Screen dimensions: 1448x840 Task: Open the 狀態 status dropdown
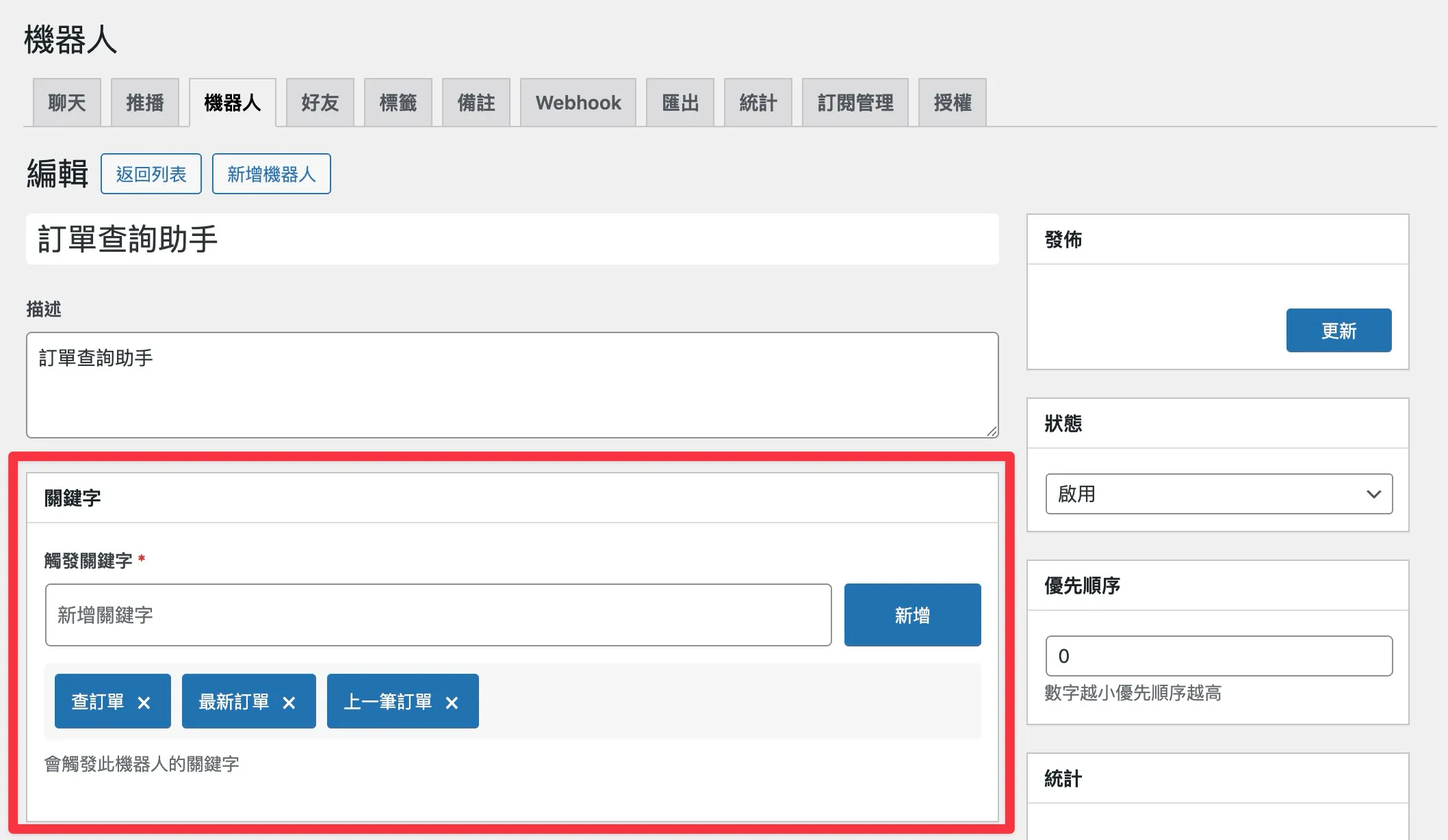1217,494
